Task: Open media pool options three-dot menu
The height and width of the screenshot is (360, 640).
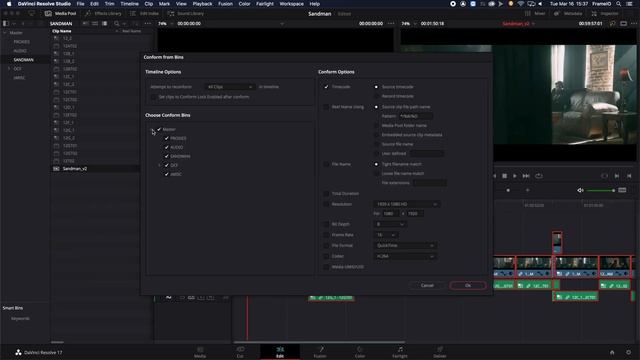Action: (148, 24)
